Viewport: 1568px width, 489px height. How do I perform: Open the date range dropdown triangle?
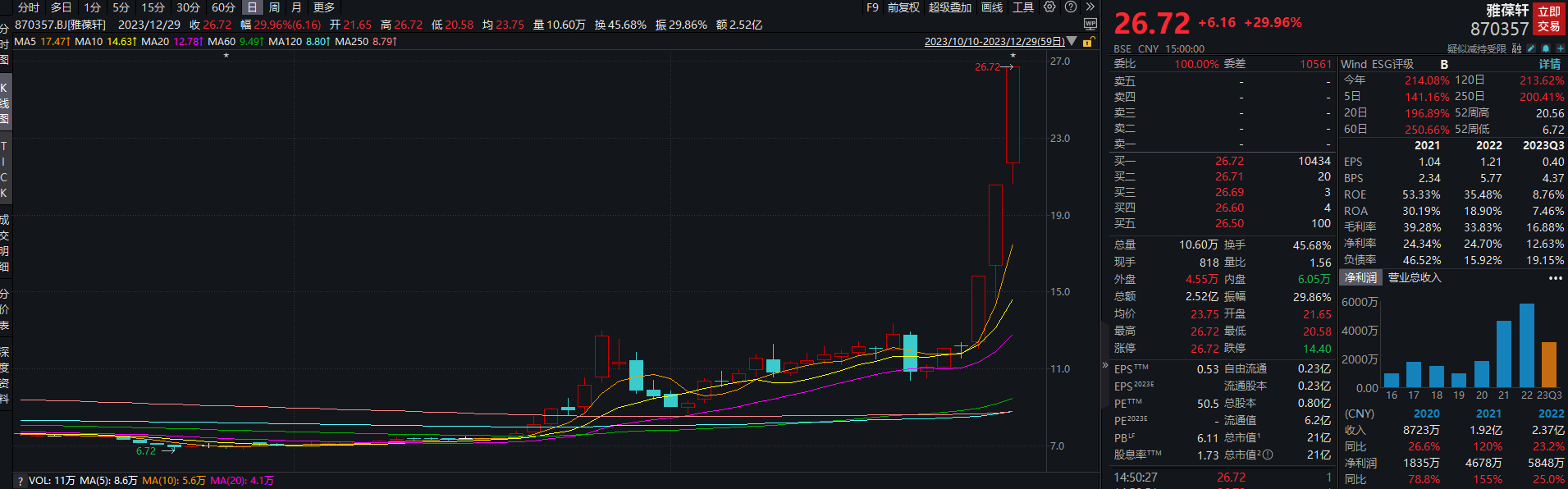pos(1072,42)
